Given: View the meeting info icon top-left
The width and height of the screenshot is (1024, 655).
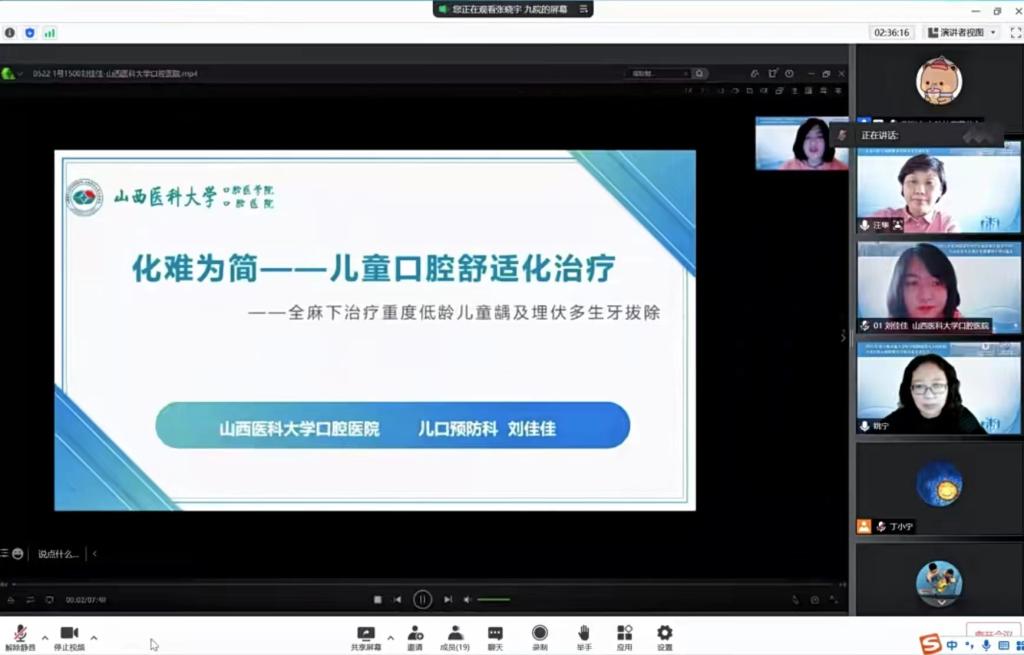Looking at the screenshot, I should coord(10,33).
